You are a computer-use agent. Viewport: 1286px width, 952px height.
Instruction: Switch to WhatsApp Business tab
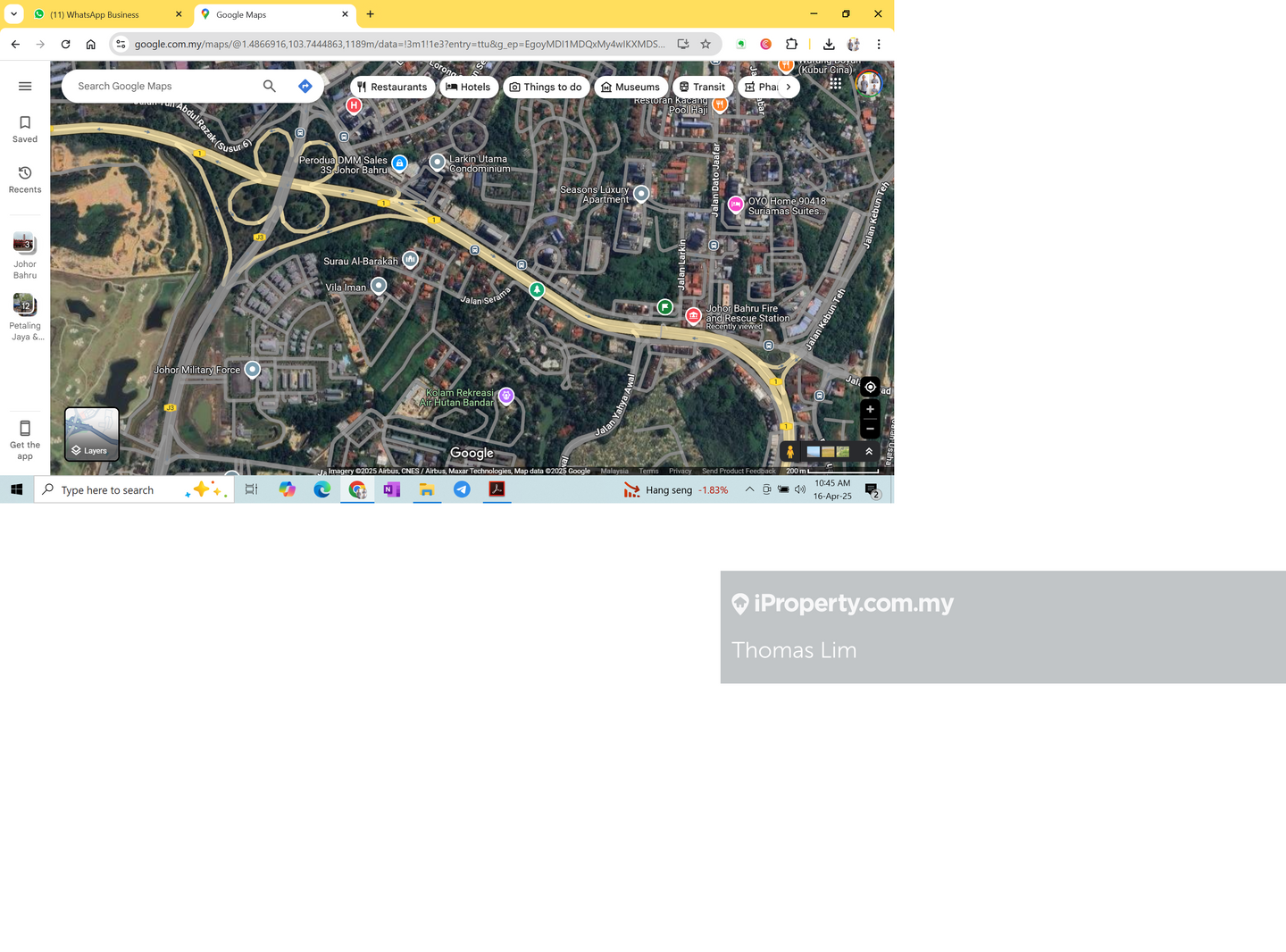pyautogui.click(x=104, y=15)
